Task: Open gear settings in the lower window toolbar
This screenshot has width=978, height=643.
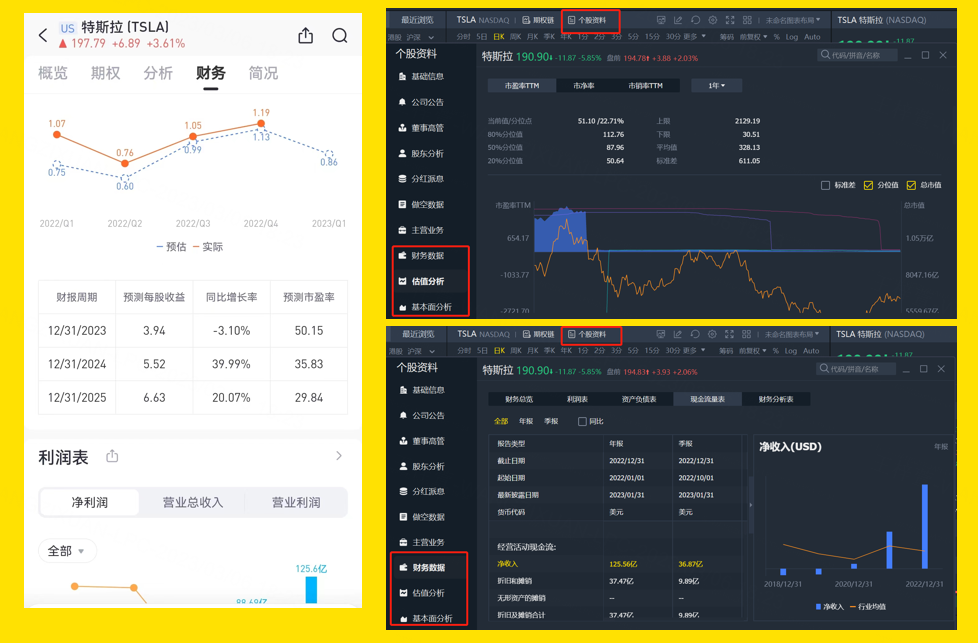Action: click(x=712, y=334)
